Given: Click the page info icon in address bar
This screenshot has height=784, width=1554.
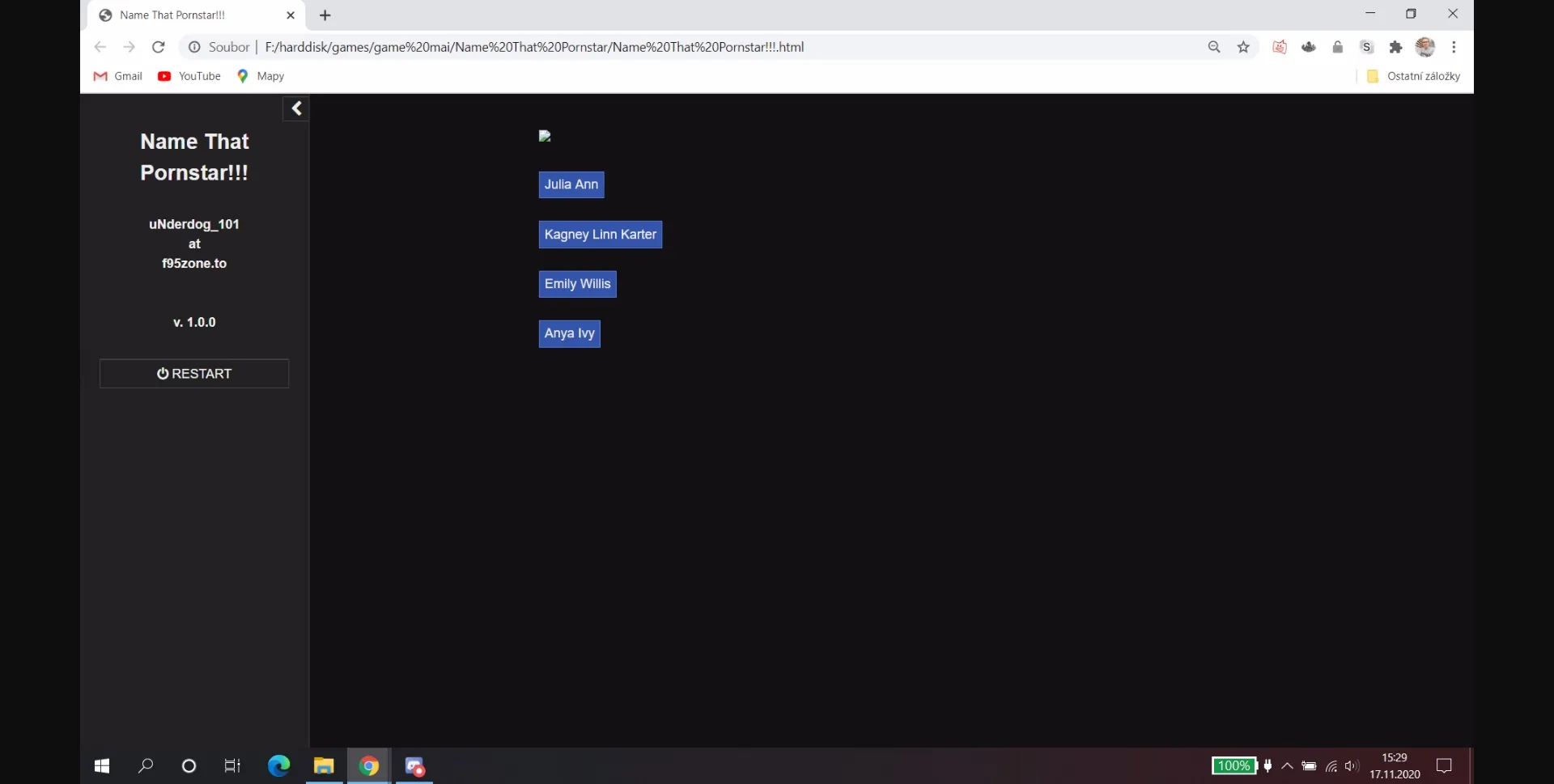Looking at the screenshot, I should click(x=193, y=47).
